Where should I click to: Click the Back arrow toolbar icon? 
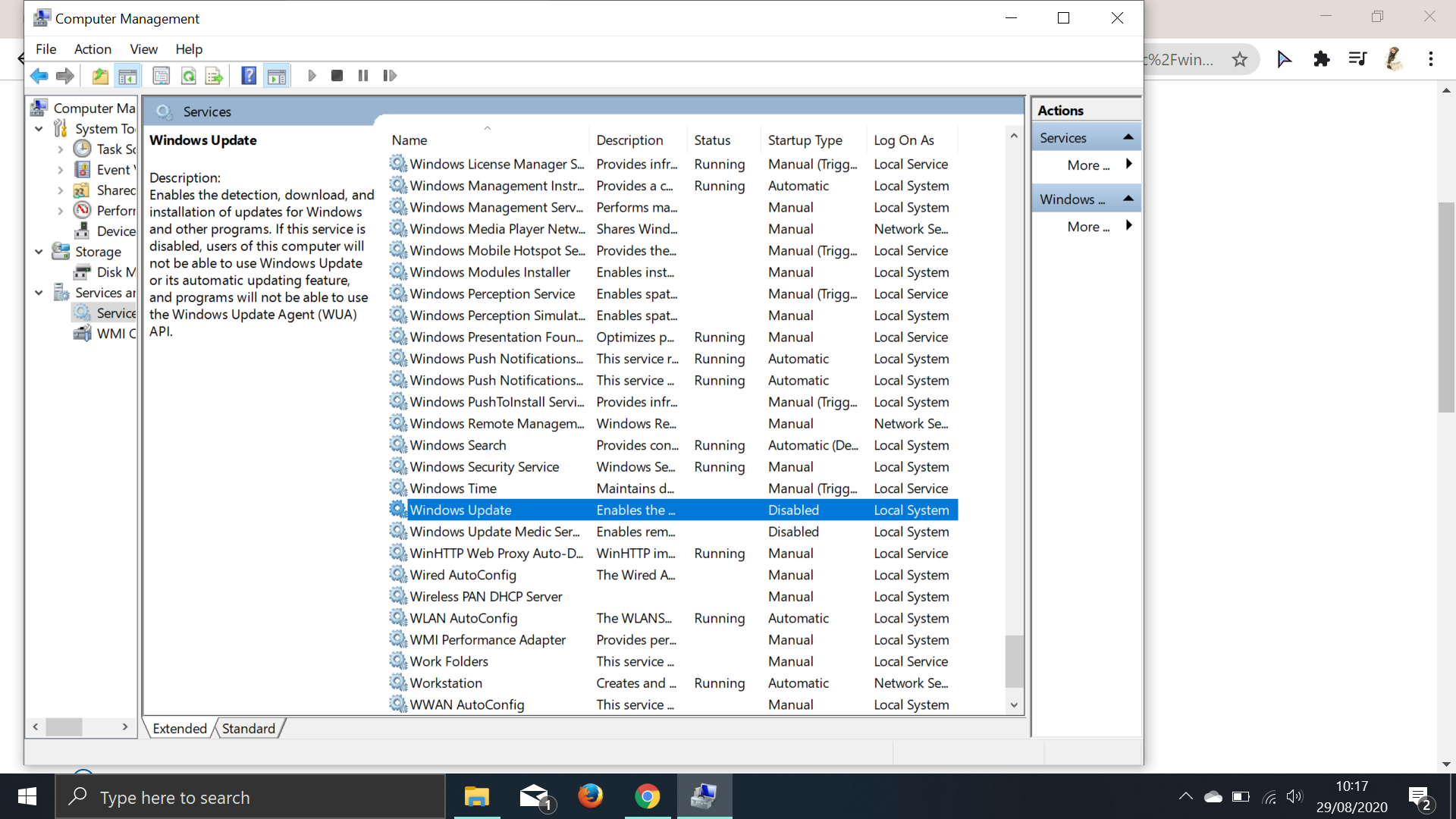tap(39, 76)
